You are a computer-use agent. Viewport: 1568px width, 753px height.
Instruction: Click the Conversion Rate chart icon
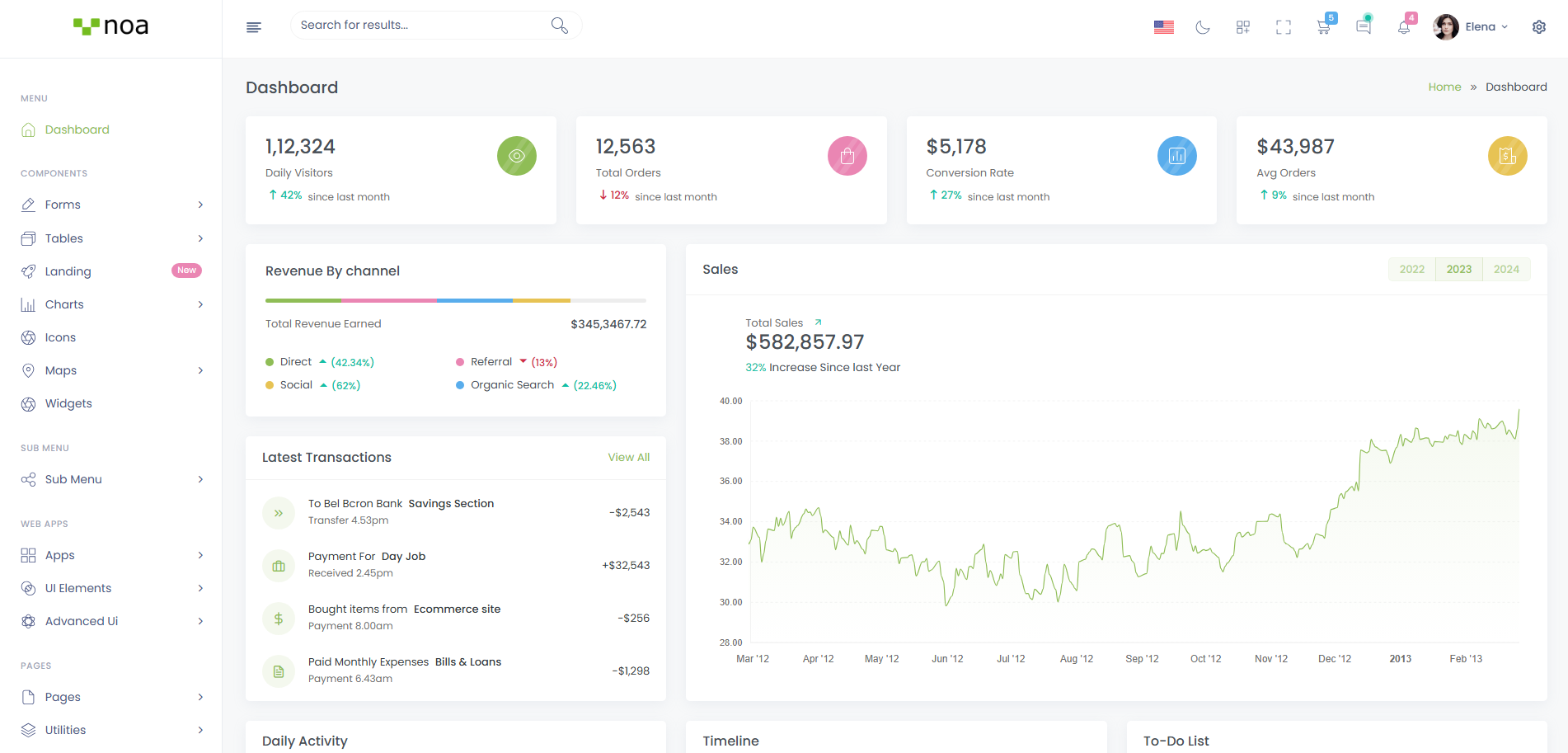1177,156
